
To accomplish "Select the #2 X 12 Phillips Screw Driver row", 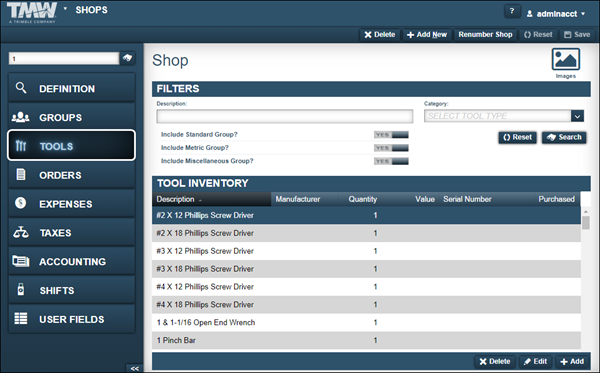I will tap(366, 215).
